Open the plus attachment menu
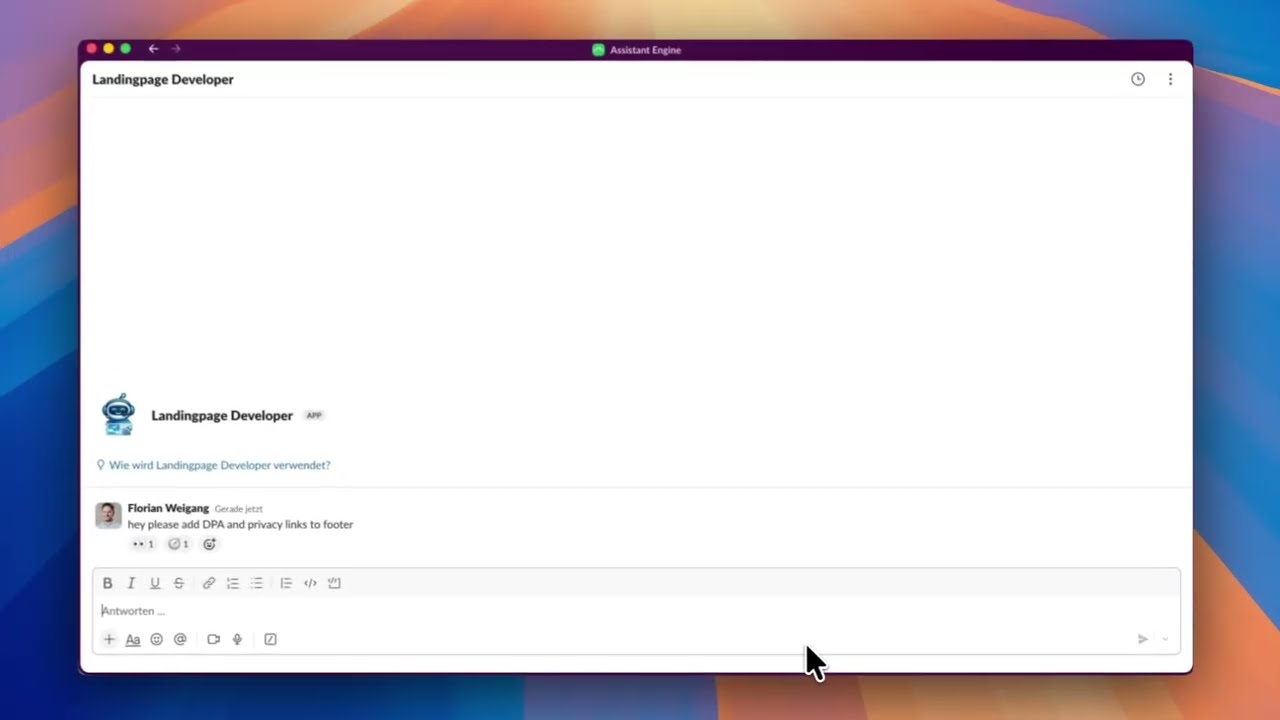This screenshot has width=1280, height=720. (x=109, y=639)
